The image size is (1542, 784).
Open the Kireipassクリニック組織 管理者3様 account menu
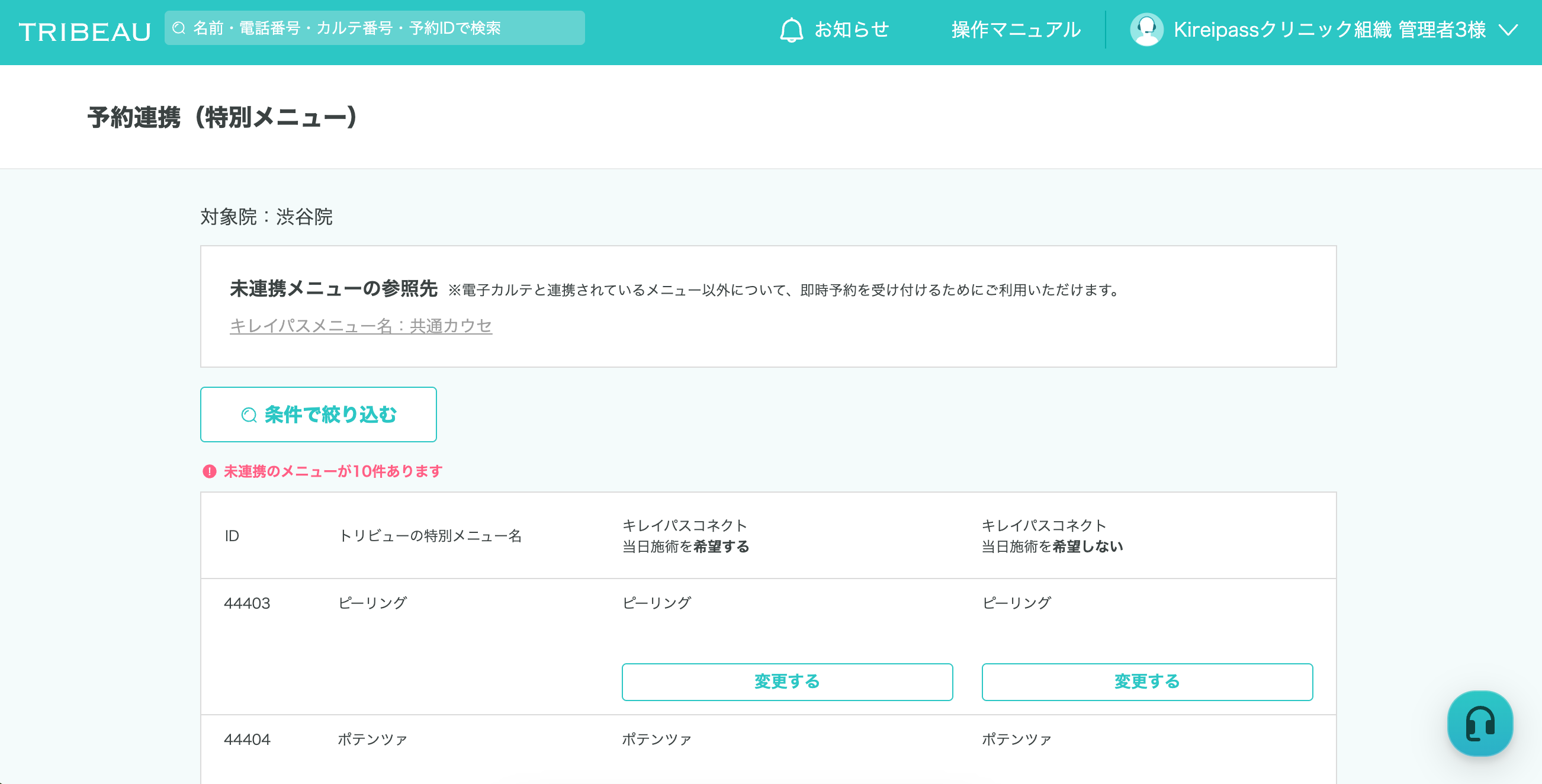coord(1329,30)
